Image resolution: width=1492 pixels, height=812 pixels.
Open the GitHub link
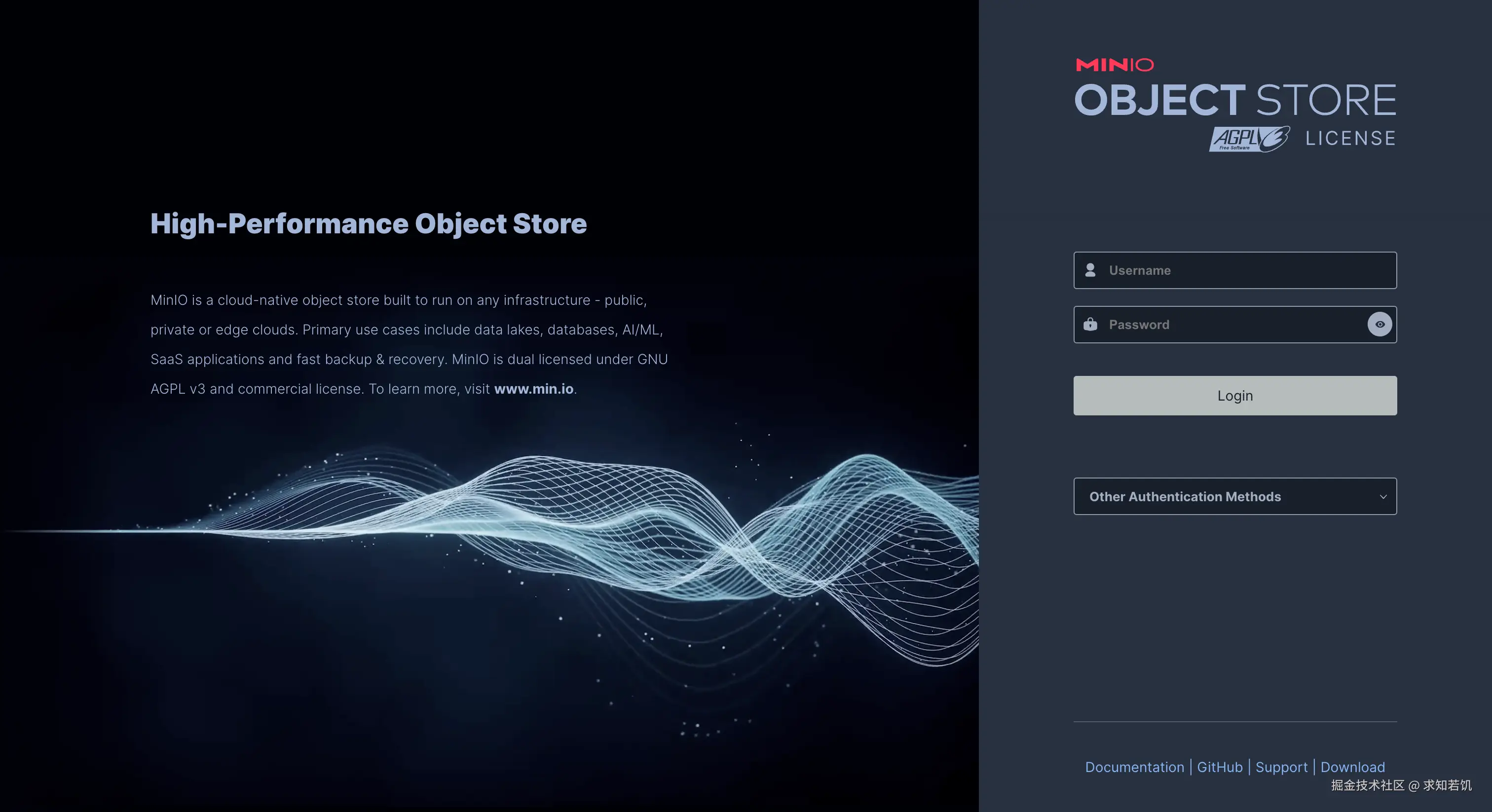coord(1220,767)
